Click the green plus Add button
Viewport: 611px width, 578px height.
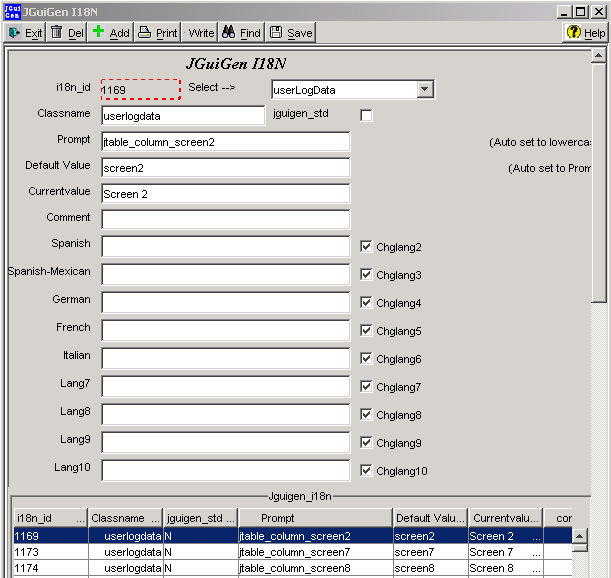coord(111,33)
